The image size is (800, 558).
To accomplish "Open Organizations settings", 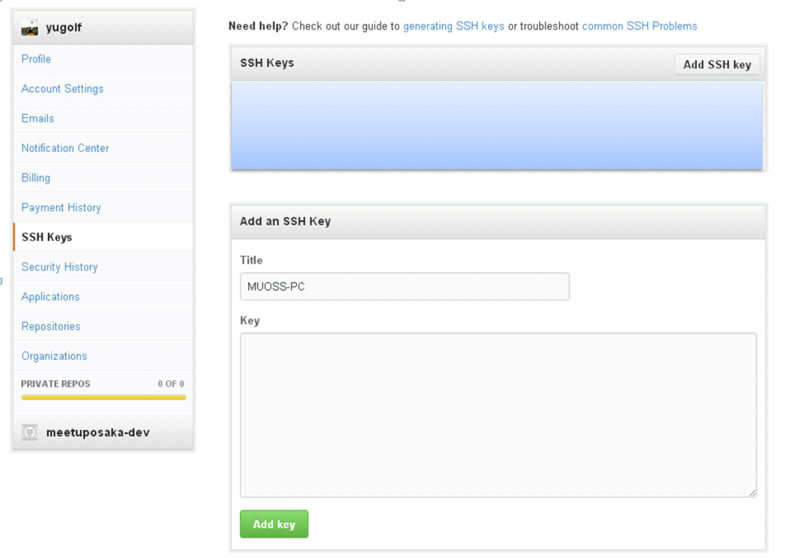I will 54,356.
